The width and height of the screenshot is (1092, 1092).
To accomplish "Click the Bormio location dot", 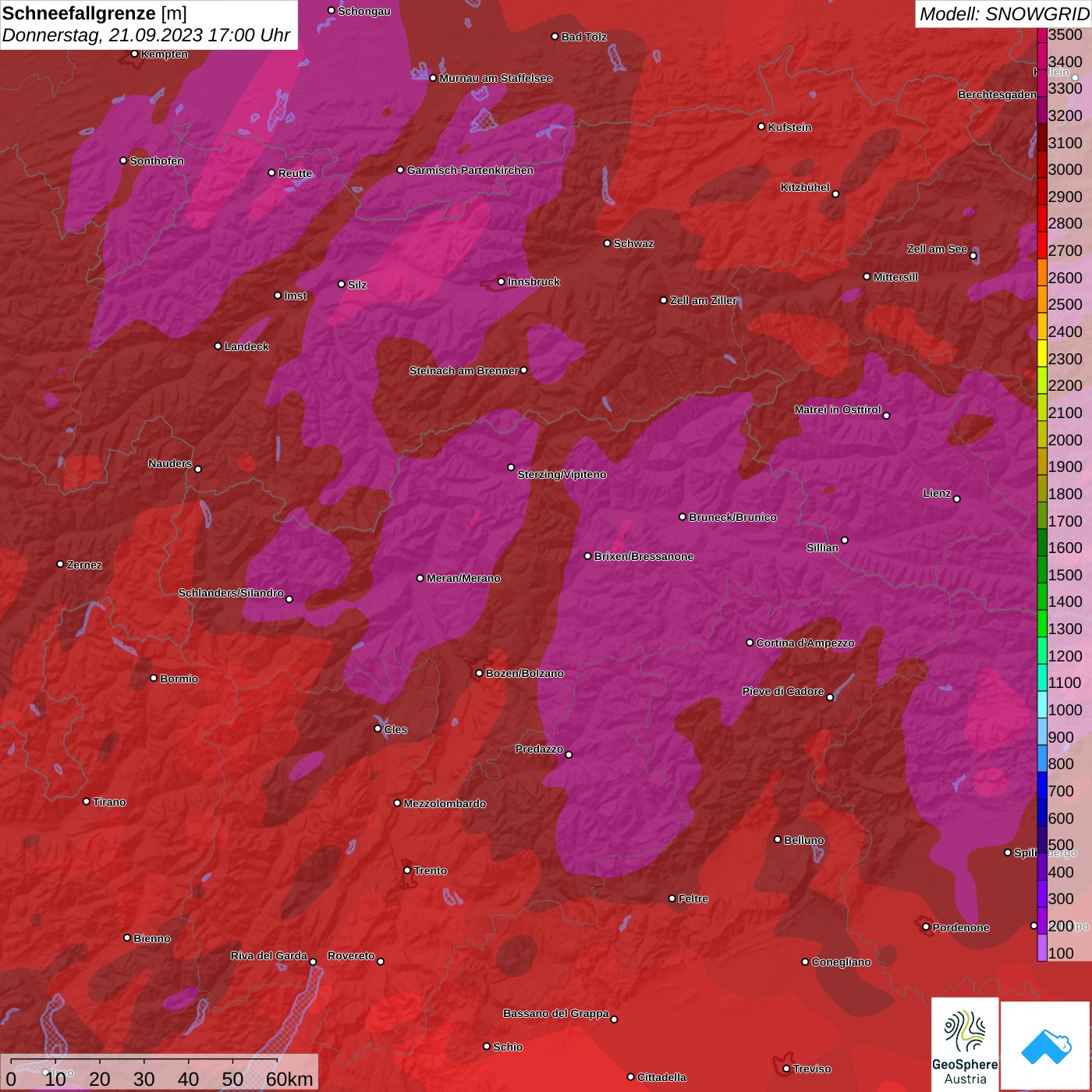I will click(x=154, y=678).
